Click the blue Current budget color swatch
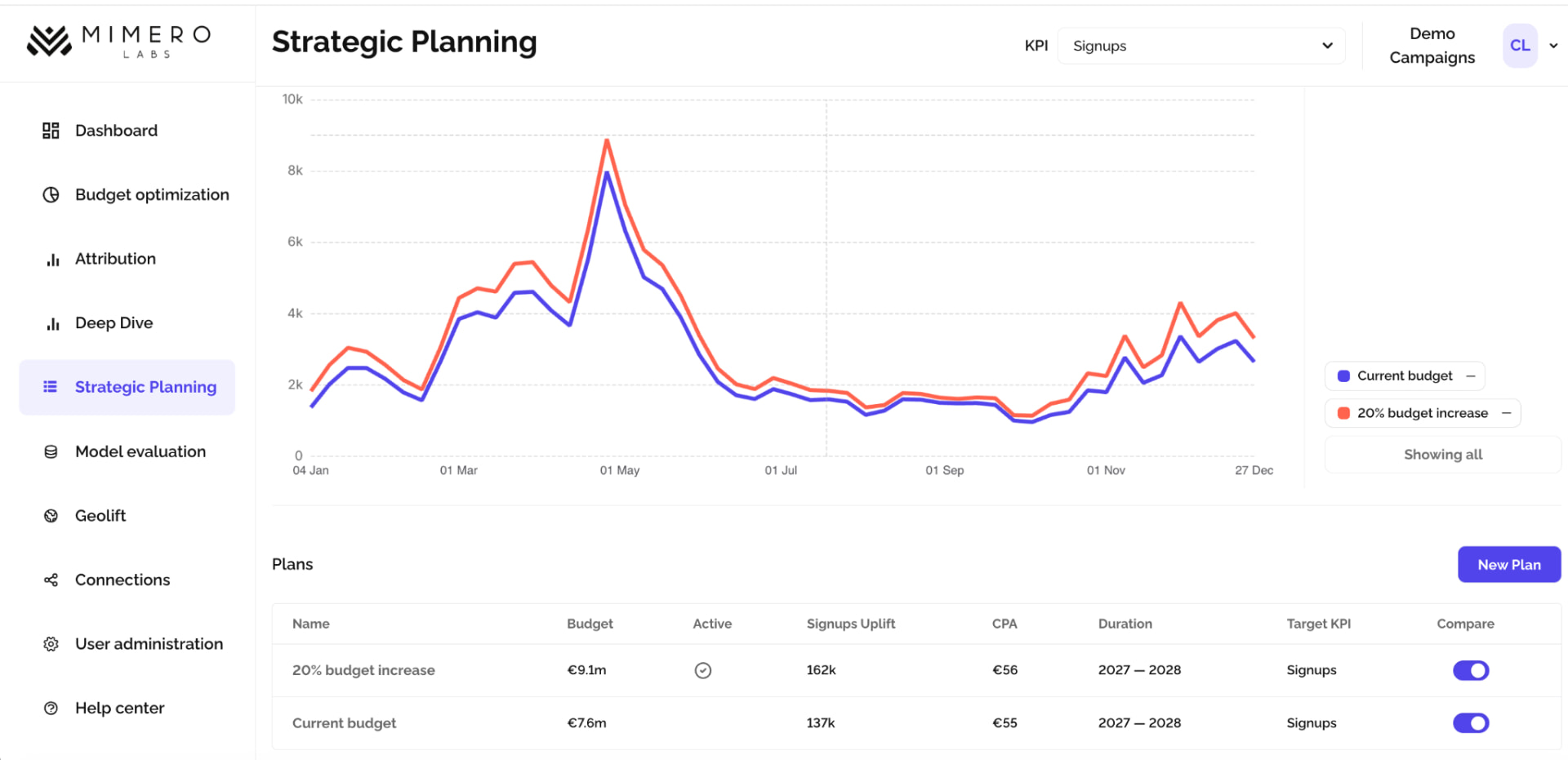1568x760 pixels. [1343, 376]
